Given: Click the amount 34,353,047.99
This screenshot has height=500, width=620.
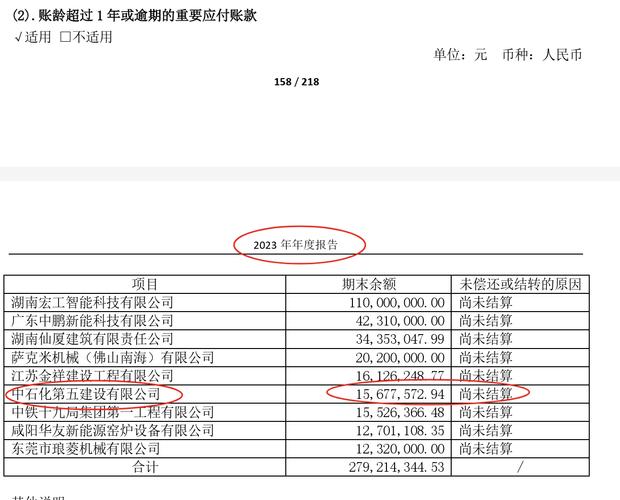Looking at the screenshot, I should click(x=400, y=339).
